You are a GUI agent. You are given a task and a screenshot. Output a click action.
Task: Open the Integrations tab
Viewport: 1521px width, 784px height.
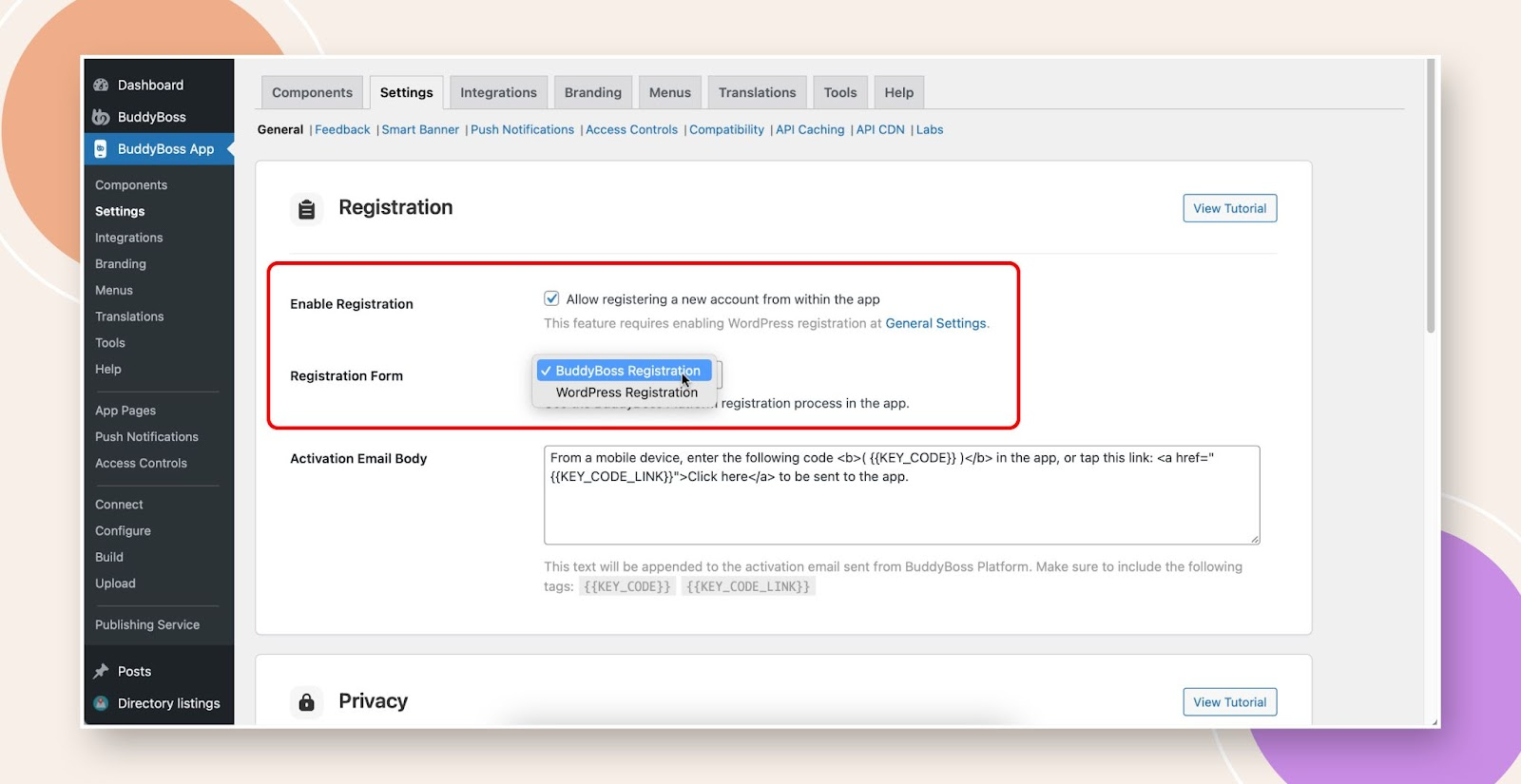point(498,92)
